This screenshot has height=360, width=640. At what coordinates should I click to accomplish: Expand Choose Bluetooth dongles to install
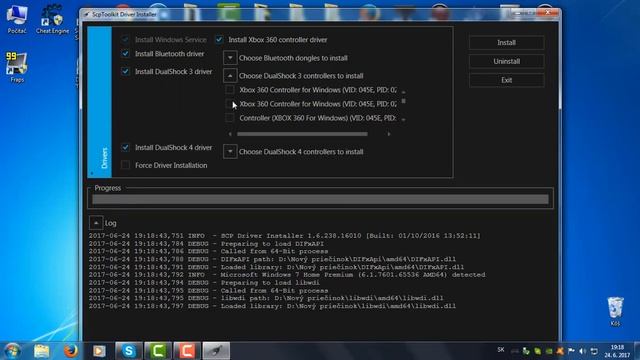point(230,58)
